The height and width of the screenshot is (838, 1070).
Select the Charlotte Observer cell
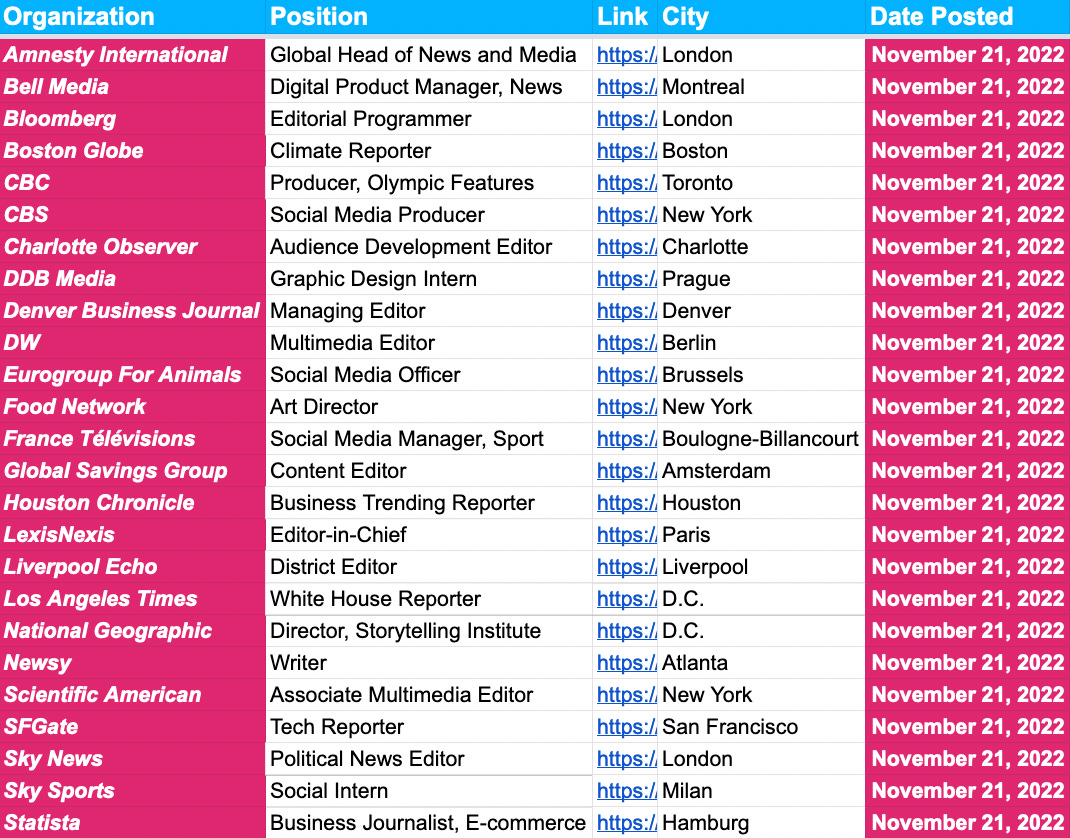pyautogui.click(x=132, y=246)
